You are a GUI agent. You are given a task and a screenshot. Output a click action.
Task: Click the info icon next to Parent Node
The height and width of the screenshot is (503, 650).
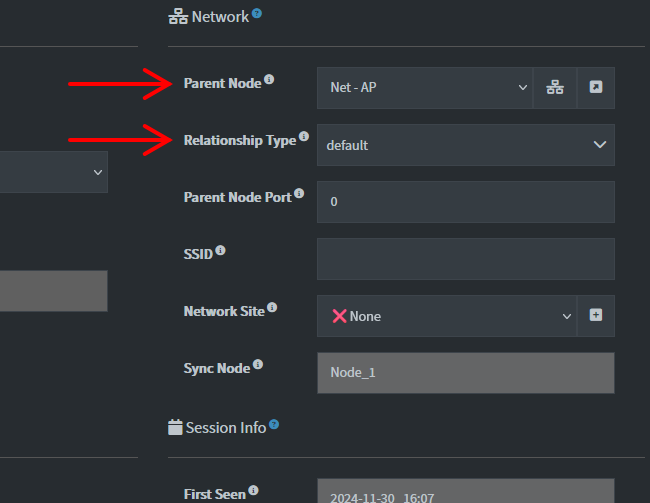[x=269, y=80]
